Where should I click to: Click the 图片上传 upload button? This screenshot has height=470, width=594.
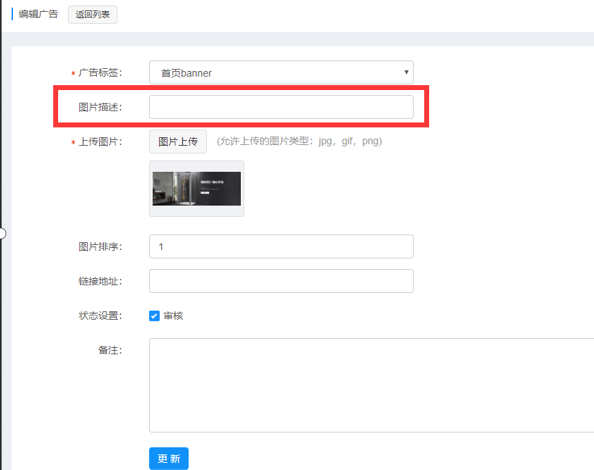point(178,142)
